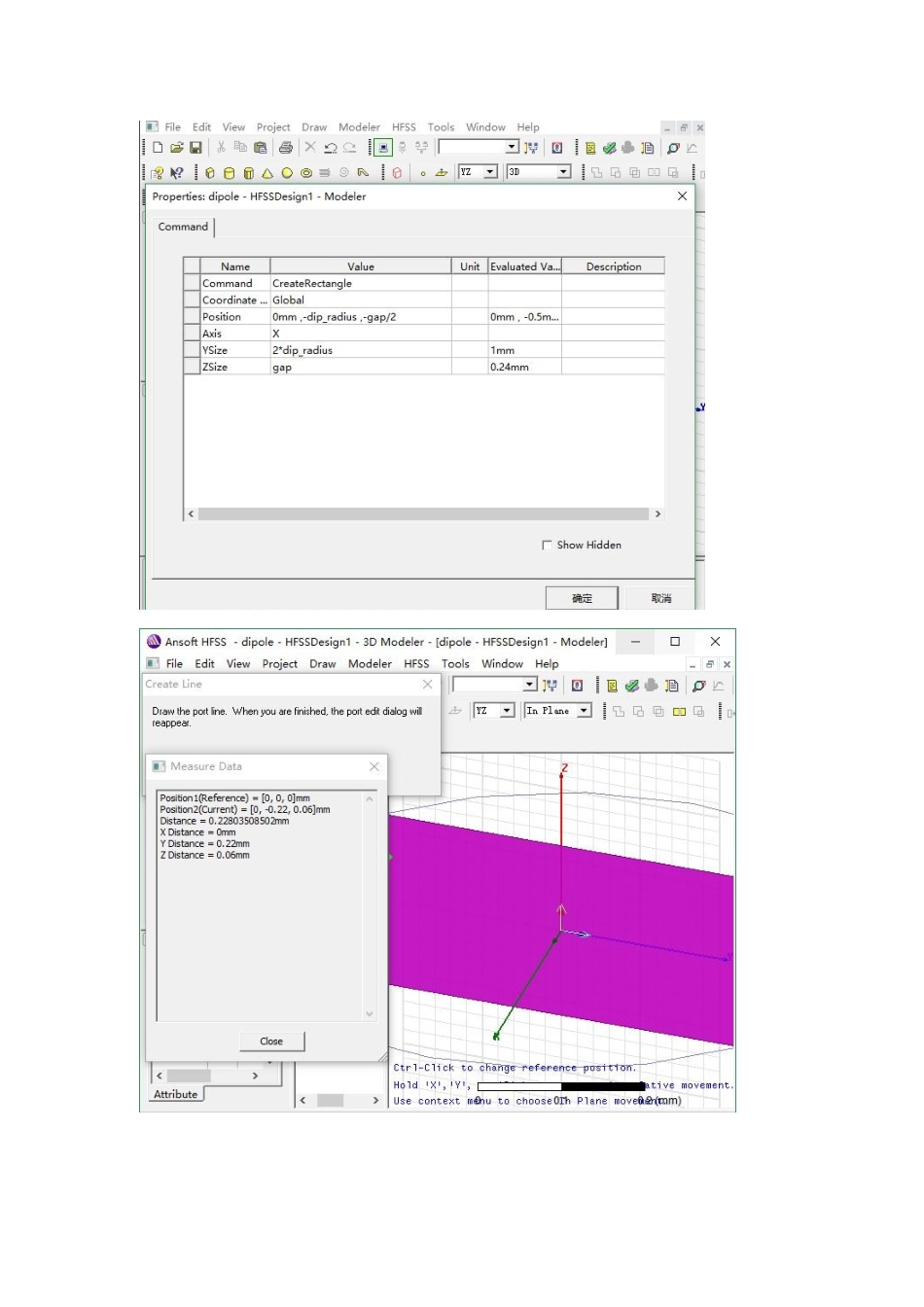Select Draw box tool in upper toolbar
Viewport: 924px width, 1307px height.
pyautogui.click(x=210, y=173)
